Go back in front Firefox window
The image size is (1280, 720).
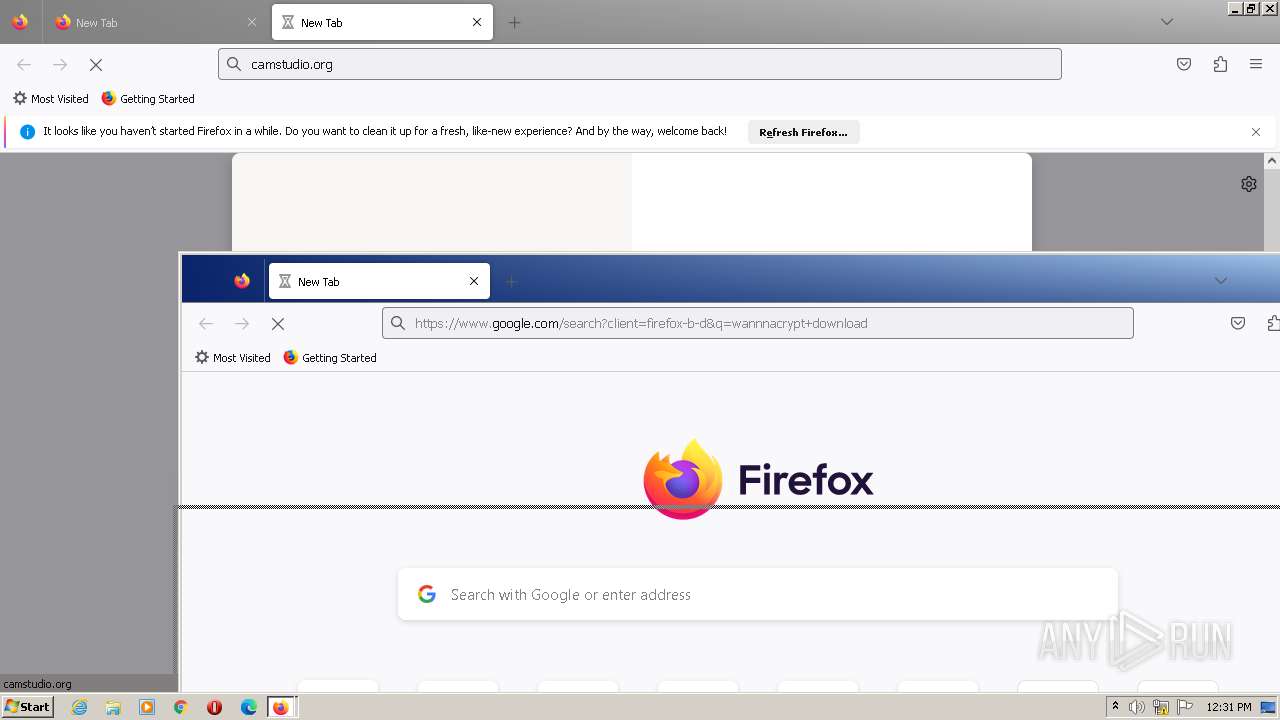[206, 323]
